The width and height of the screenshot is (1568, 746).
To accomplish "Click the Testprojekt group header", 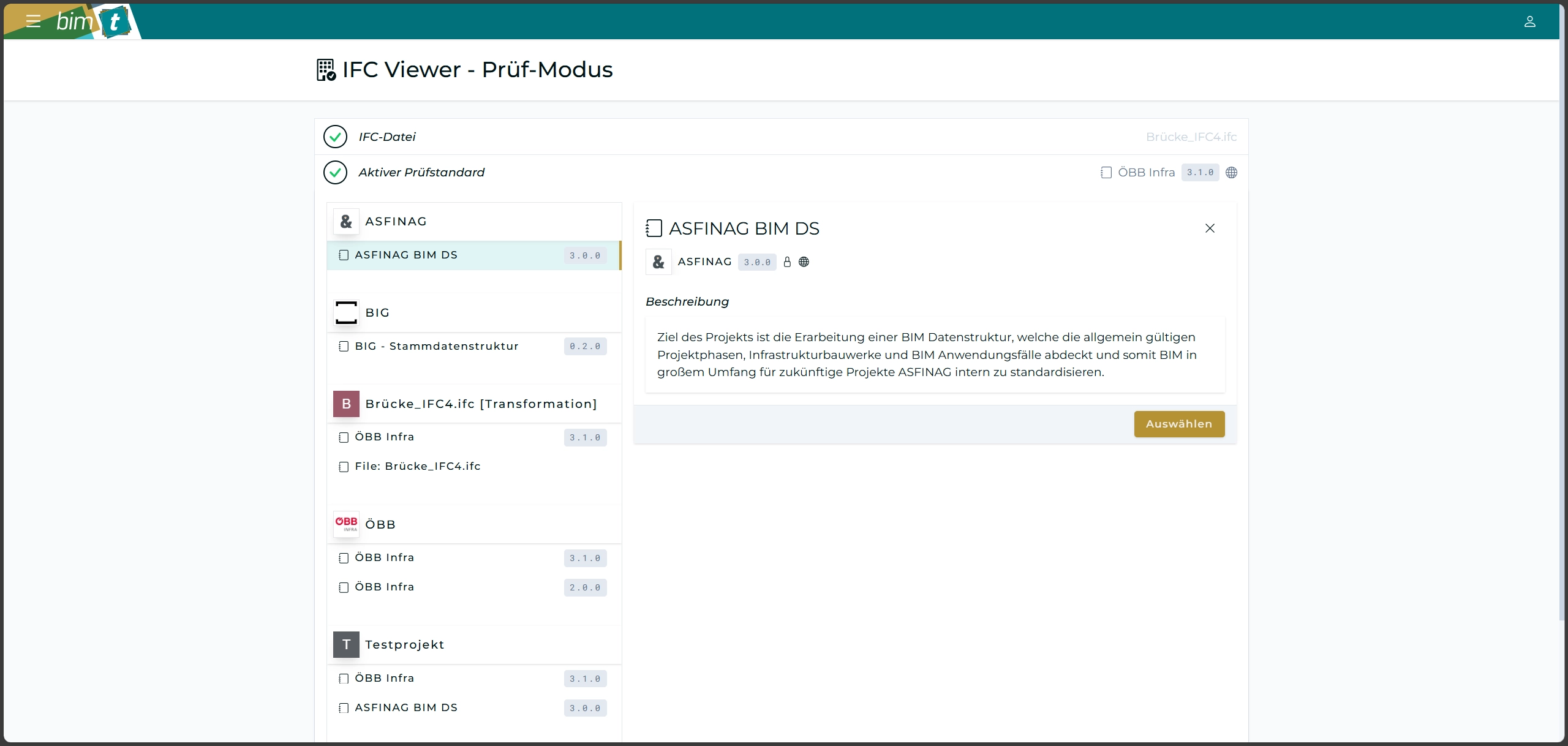I will pos(404,645).
